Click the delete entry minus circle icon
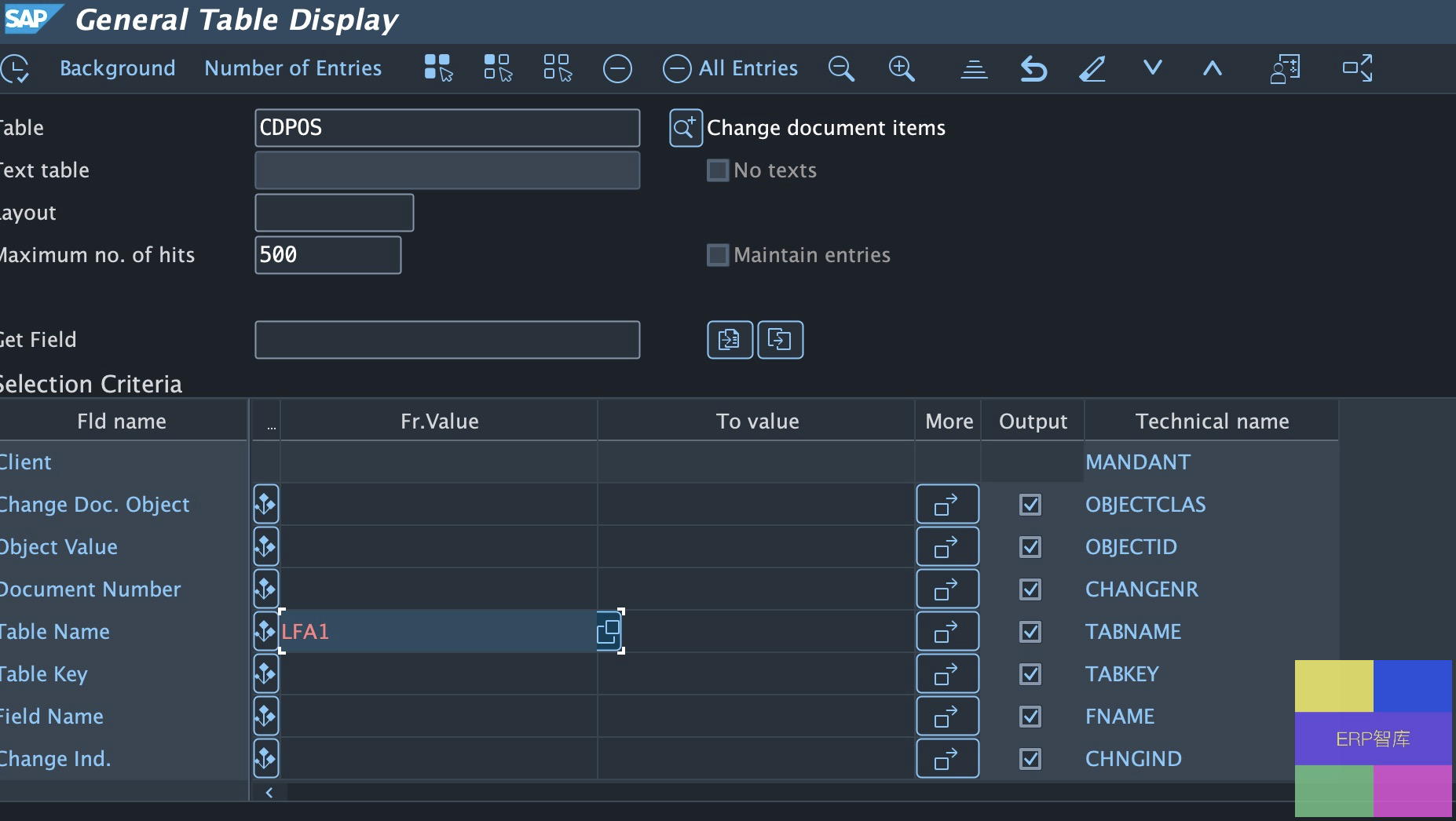 [617, 68]
